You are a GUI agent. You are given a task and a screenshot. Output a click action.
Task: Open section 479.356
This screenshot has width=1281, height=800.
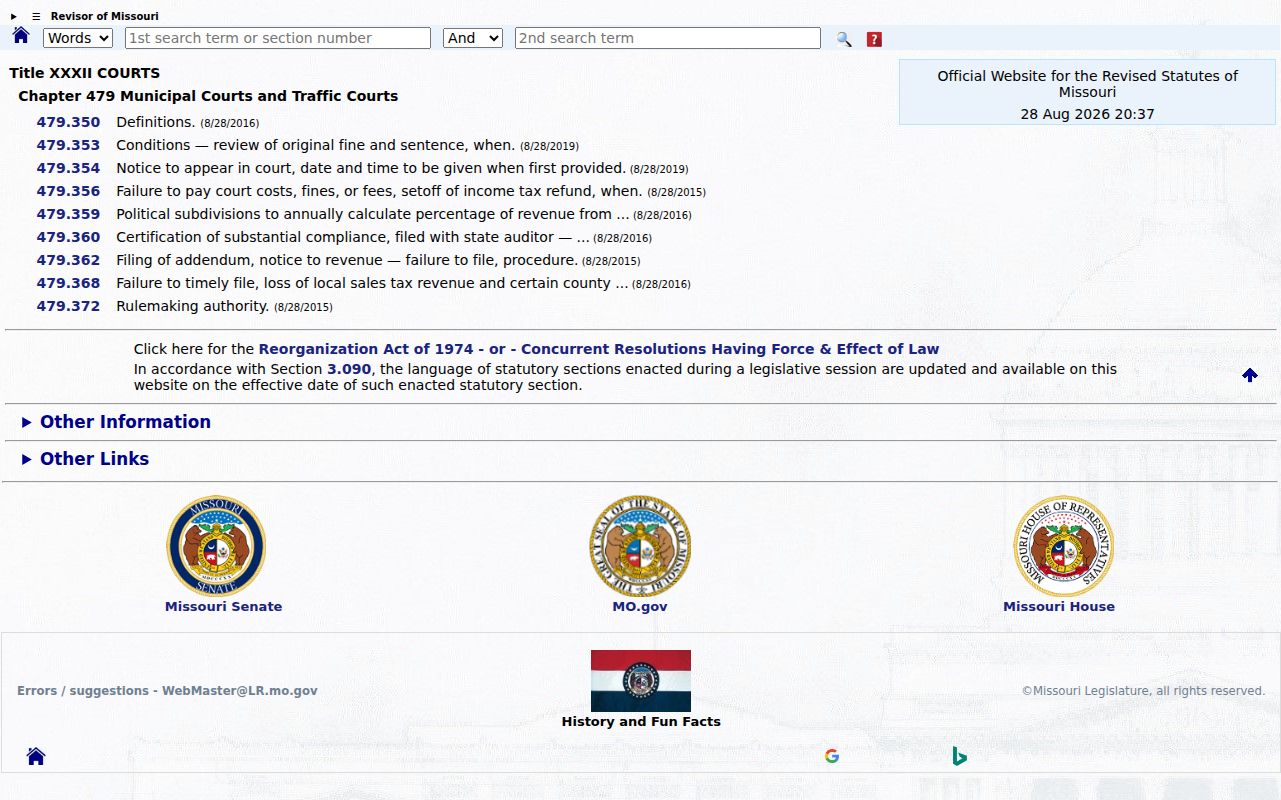(68, 191)
